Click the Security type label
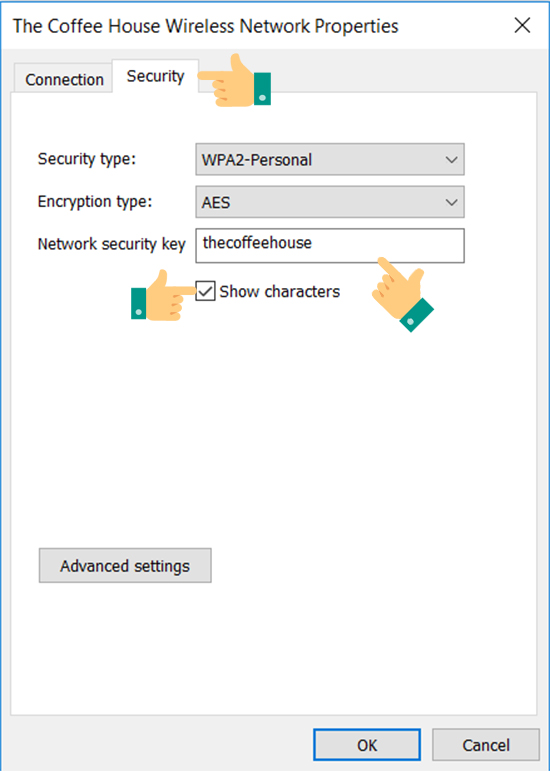The image size is (550, 771). 87,159
